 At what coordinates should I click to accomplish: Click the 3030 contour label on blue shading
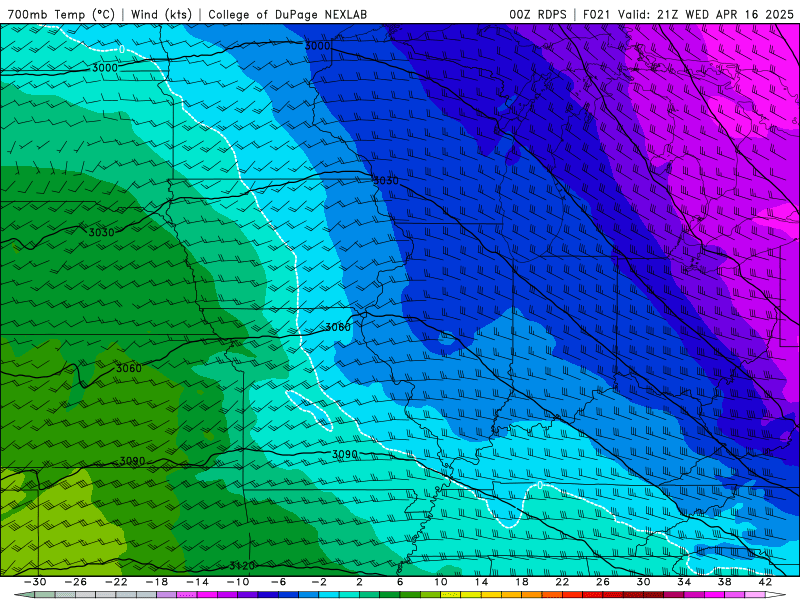386,181
